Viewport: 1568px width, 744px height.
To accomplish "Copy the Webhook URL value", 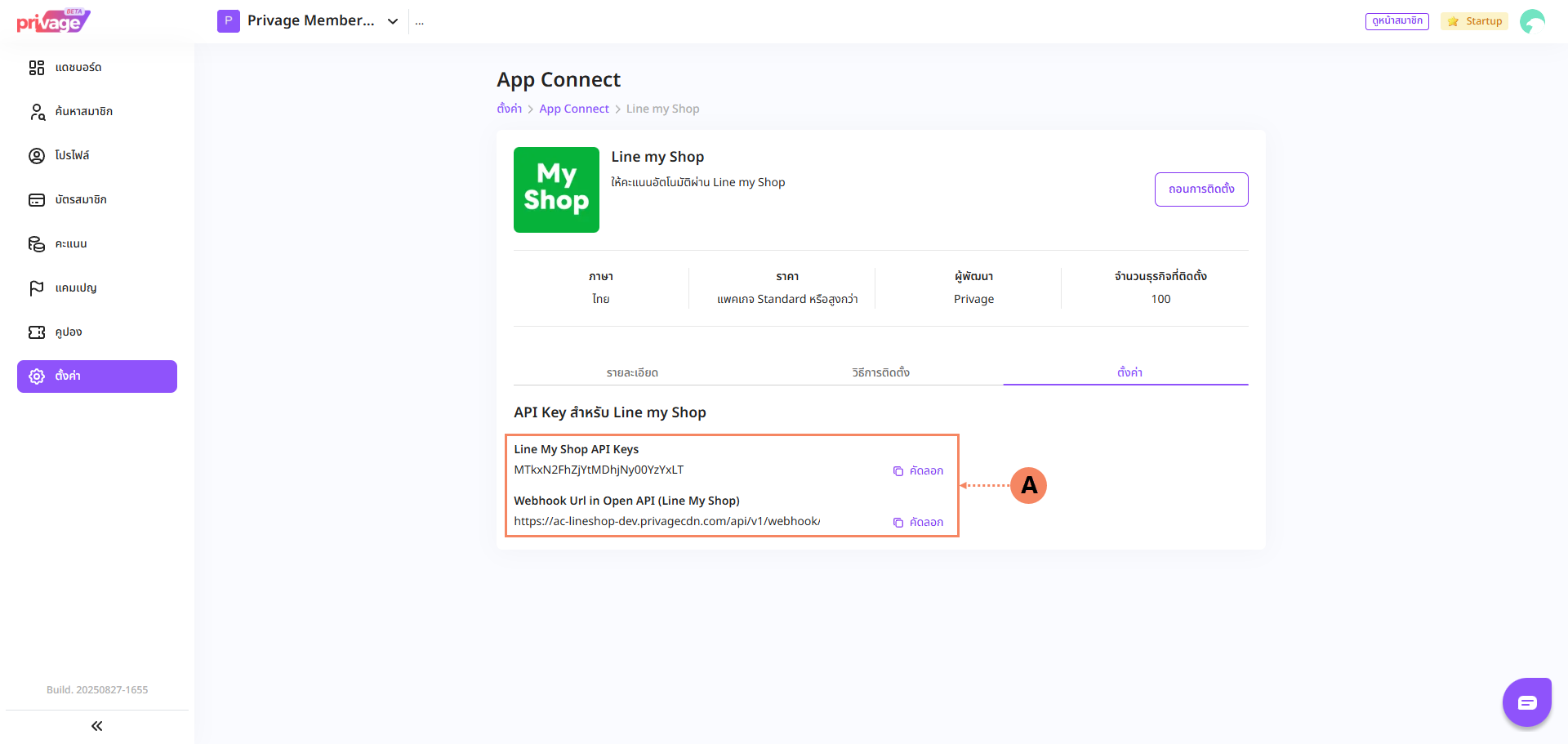I will pyautogui.click(x=918, y=523).
